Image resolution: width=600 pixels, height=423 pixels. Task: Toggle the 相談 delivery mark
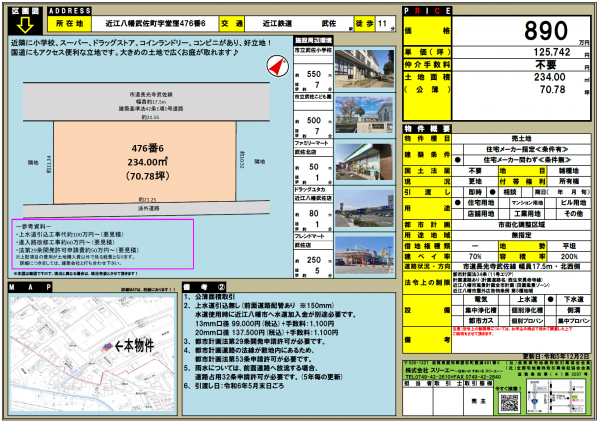[493, 192]
